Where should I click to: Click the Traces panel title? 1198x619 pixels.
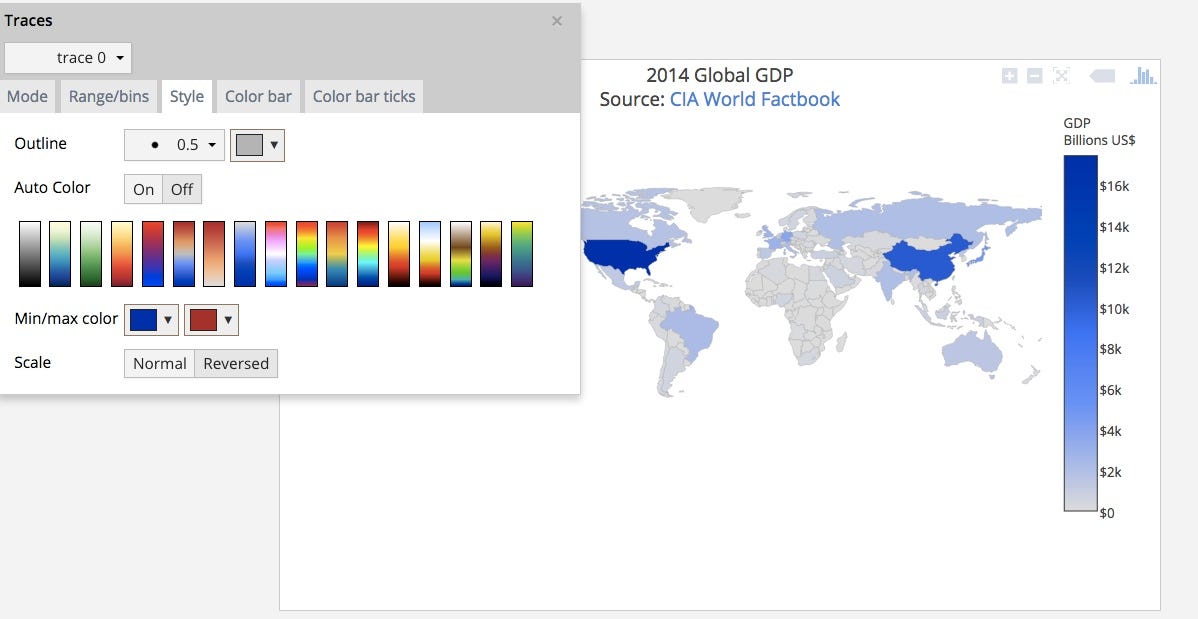point(28,21)
